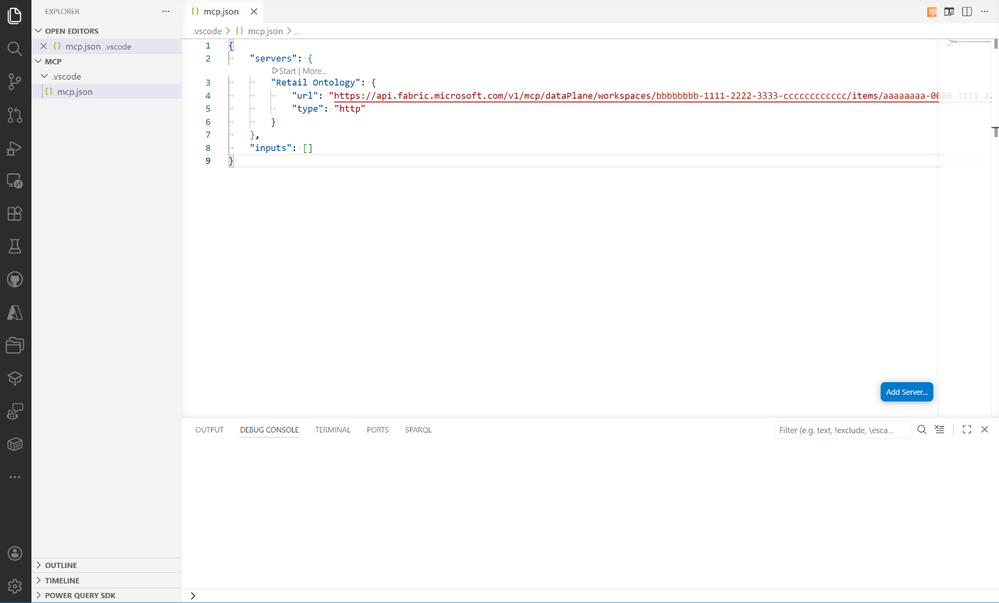Open the Azure view
The height and width of the screenshot is (603, 999).
click(x=15, y=312)
